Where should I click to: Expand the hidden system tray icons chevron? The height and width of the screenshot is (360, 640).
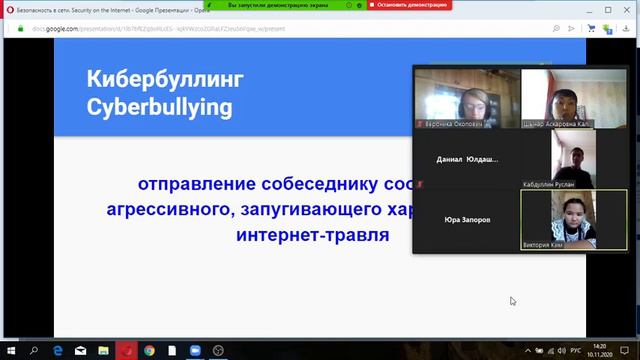[x=528, y=351]
